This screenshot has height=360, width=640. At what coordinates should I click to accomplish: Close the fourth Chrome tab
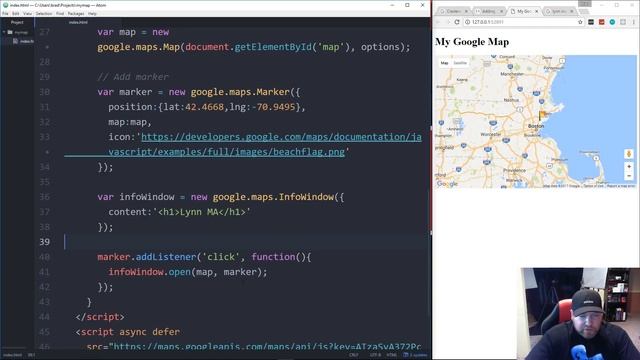click(x=572, y=11)
